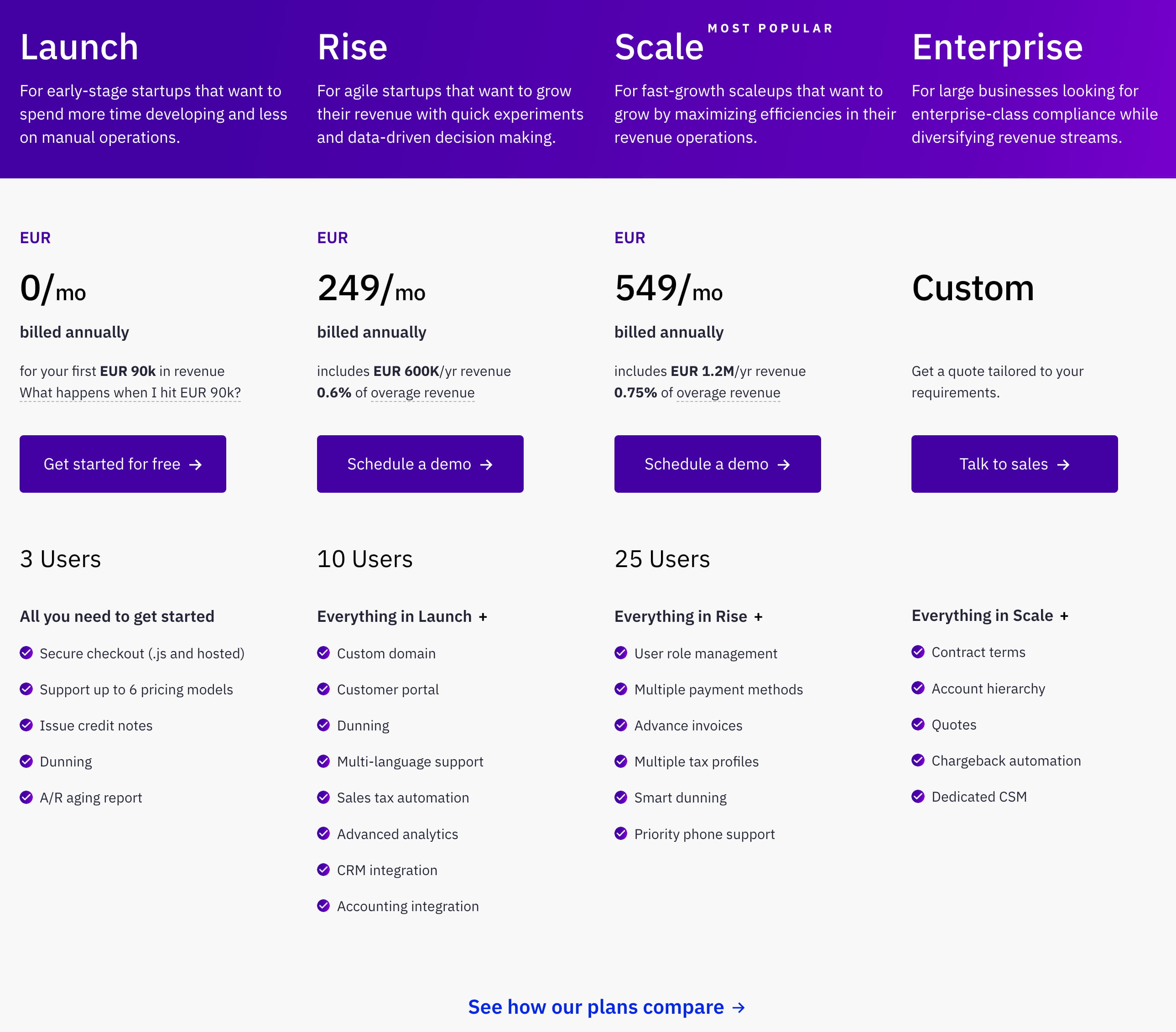Expand 'Everything in Launch +' plus sign
The height and width of the screenshot is (1032, 1176).
coord(483,617)
